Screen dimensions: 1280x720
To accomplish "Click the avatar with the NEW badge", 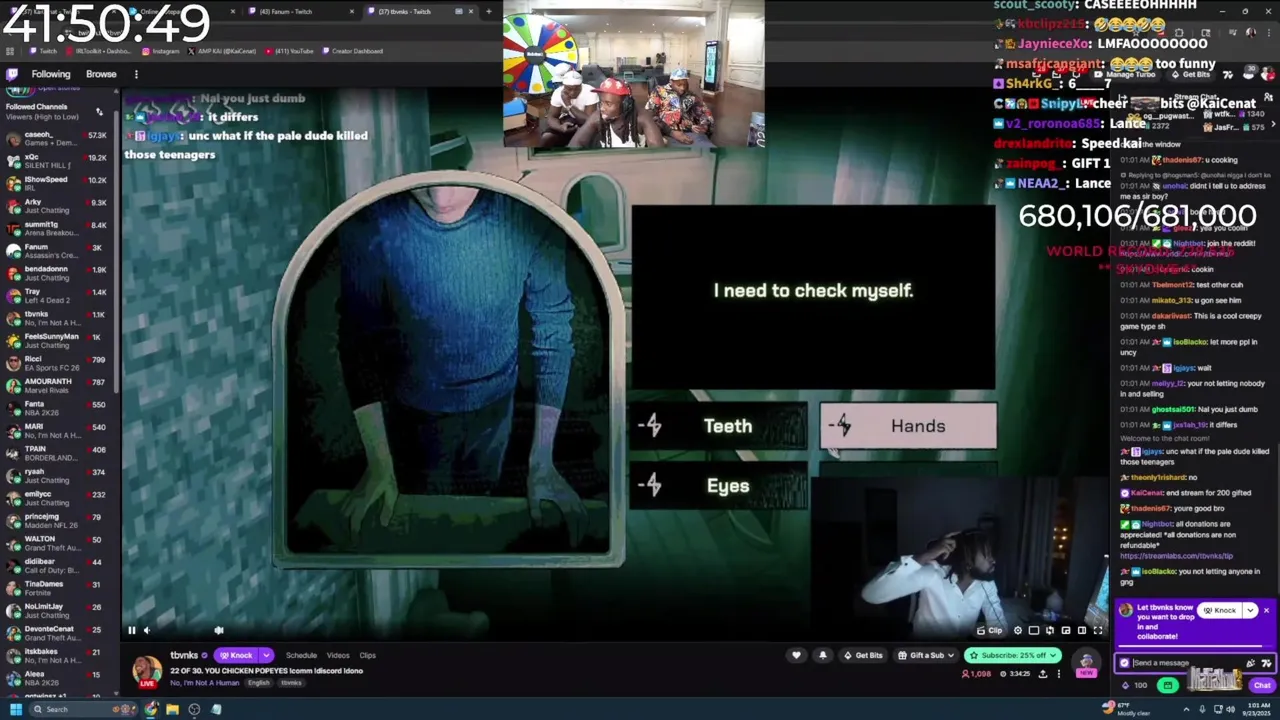I will pyautogui.click(x=1086, y=662).
